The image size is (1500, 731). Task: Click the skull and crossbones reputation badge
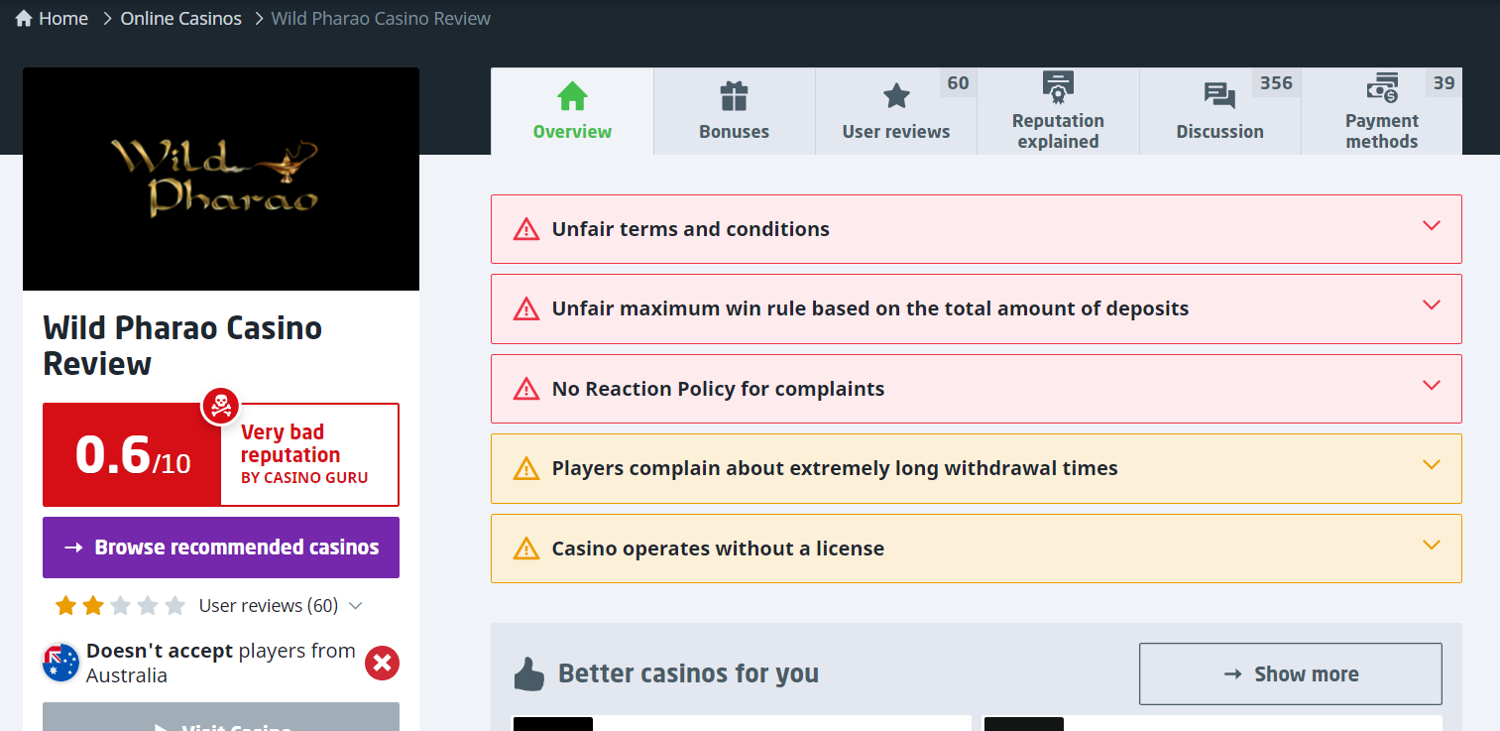click(x=220, y=406)
